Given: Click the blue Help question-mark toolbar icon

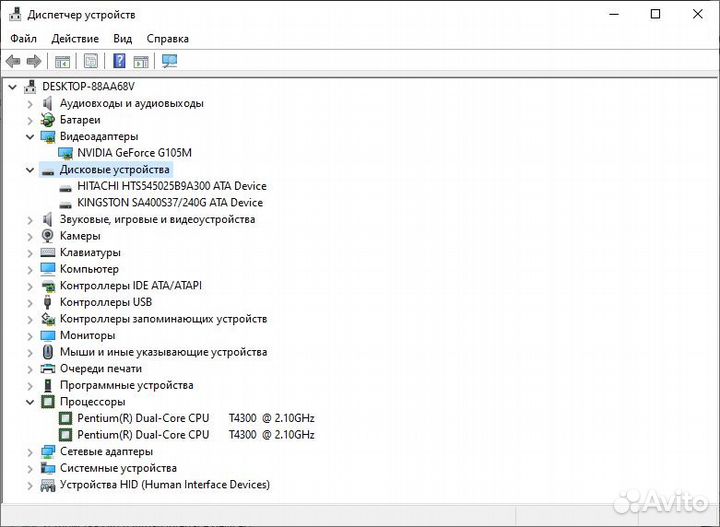Looking at the screenshot, I should (x=119, y=62).
